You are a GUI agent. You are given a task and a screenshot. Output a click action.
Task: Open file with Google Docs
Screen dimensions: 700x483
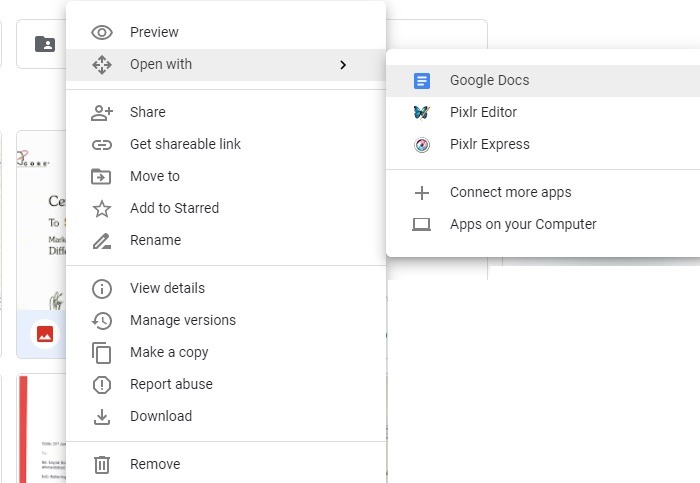(x=543, y=81)
